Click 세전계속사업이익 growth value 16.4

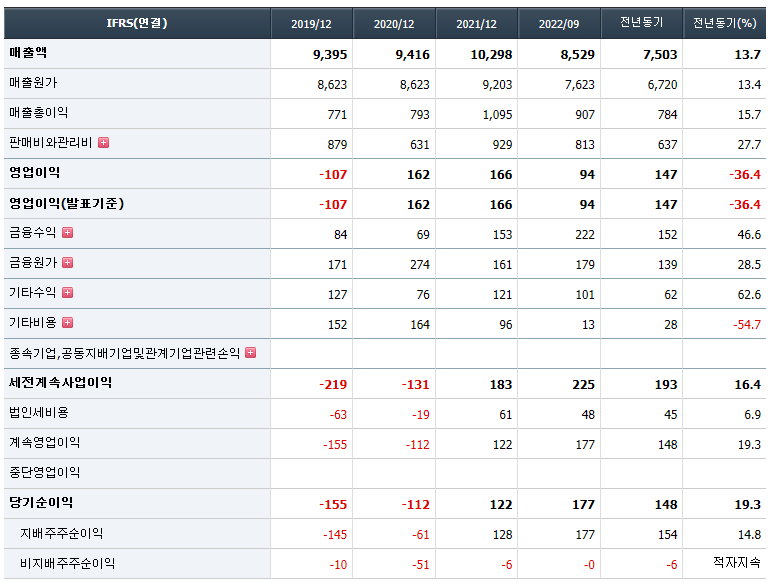point(747,385)
